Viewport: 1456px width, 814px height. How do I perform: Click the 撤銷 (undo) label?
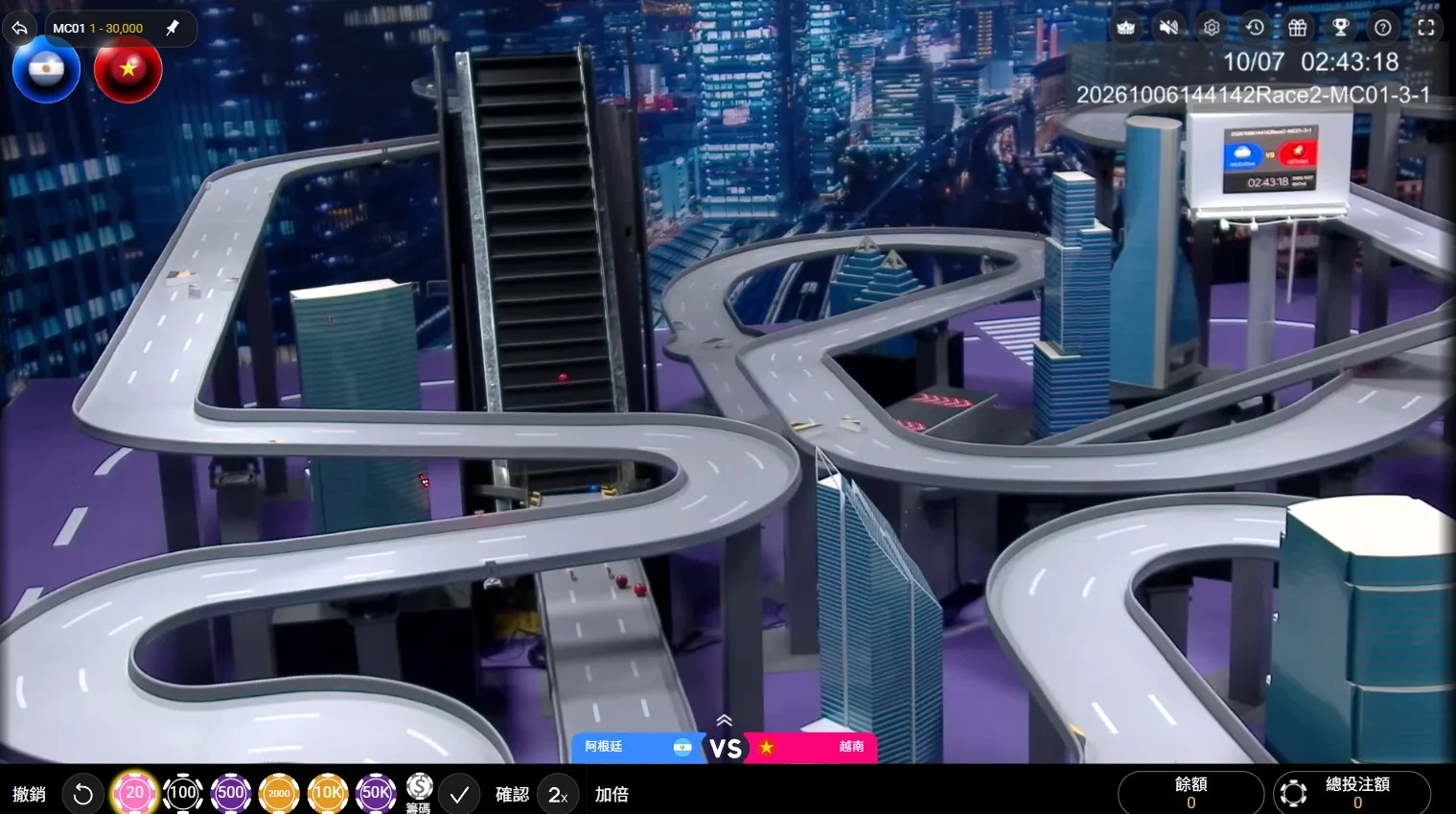(x=30, y=794)
